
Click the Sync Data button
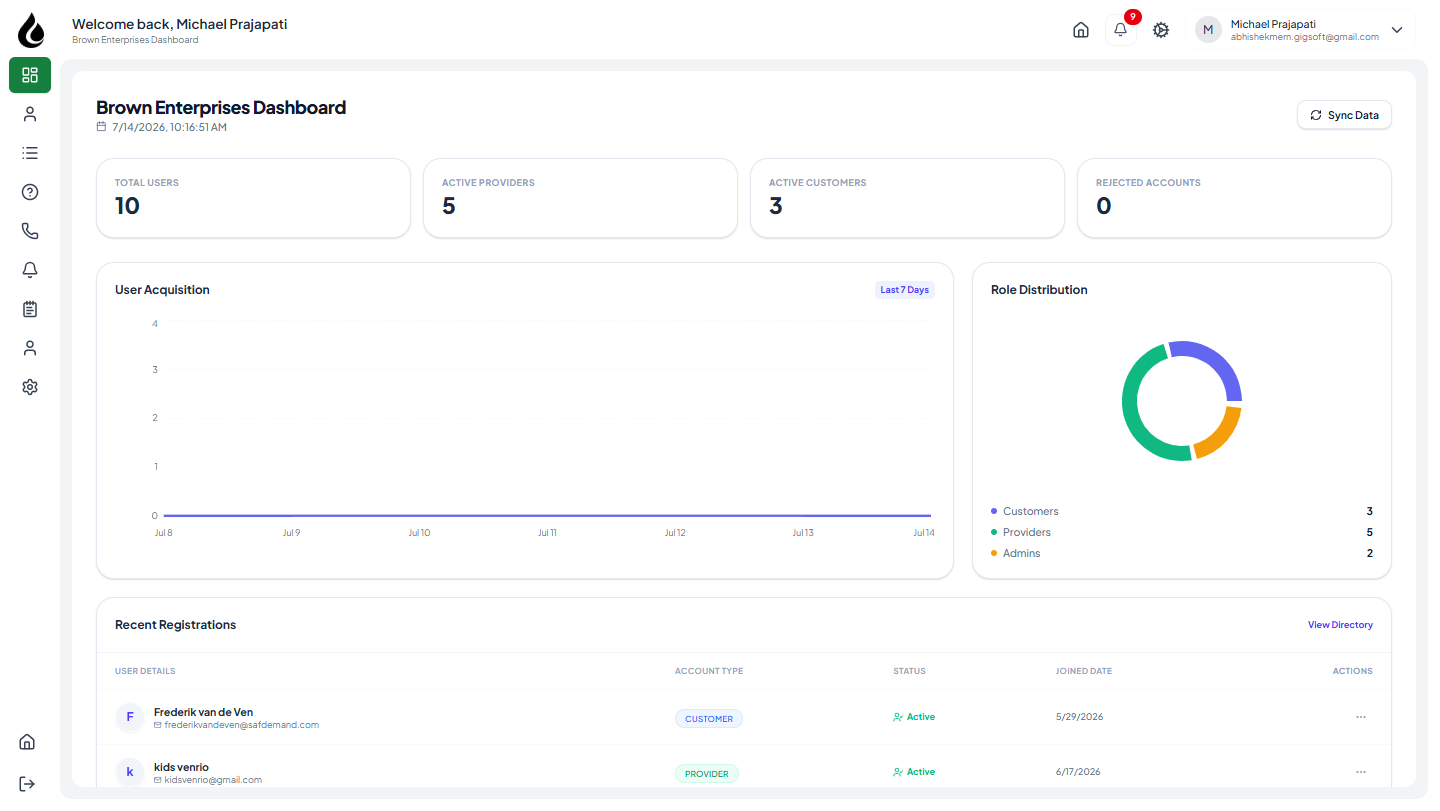tap(1344, 115)
